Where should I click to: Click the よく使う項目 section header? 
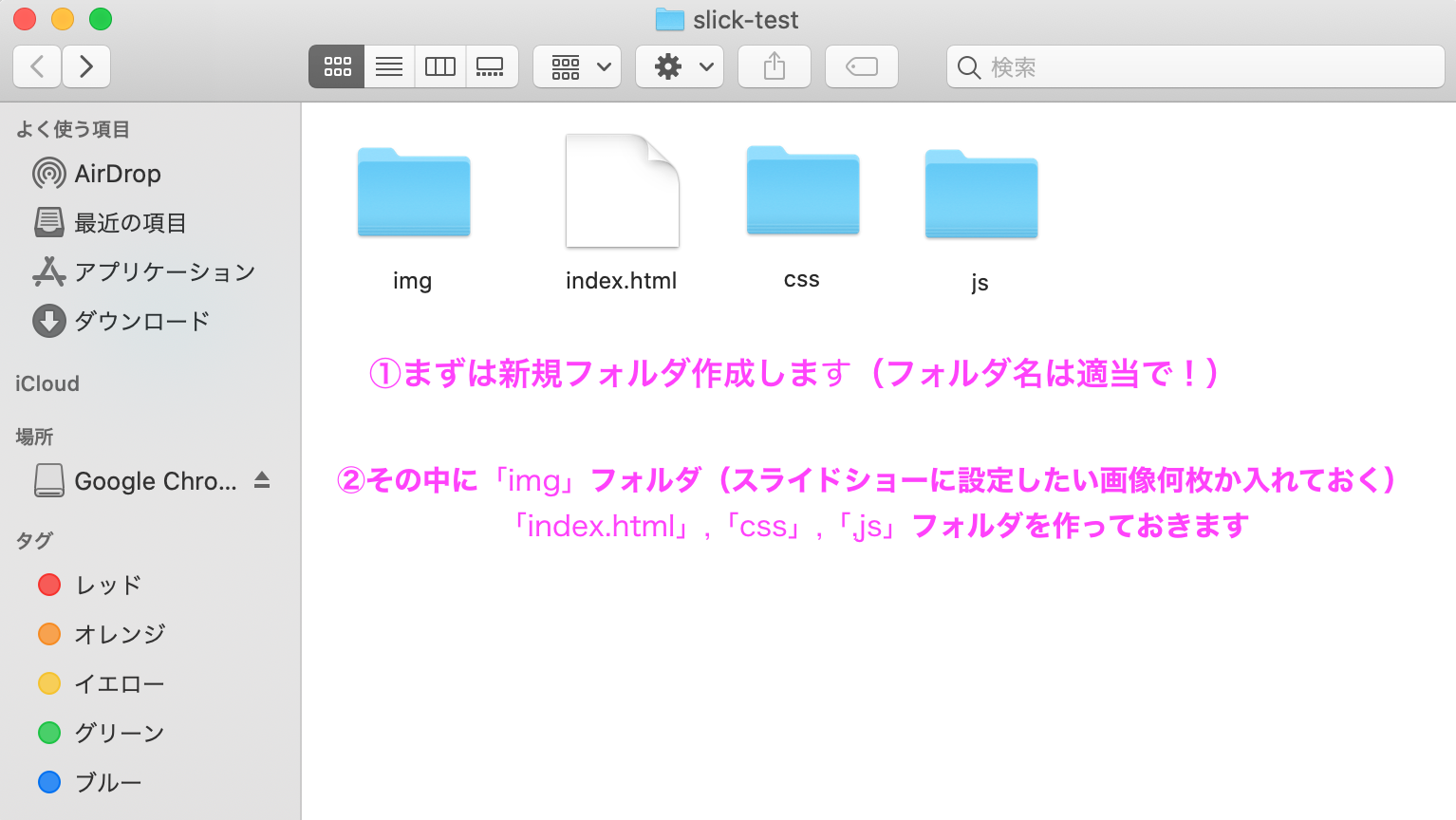tap(73, 129)
